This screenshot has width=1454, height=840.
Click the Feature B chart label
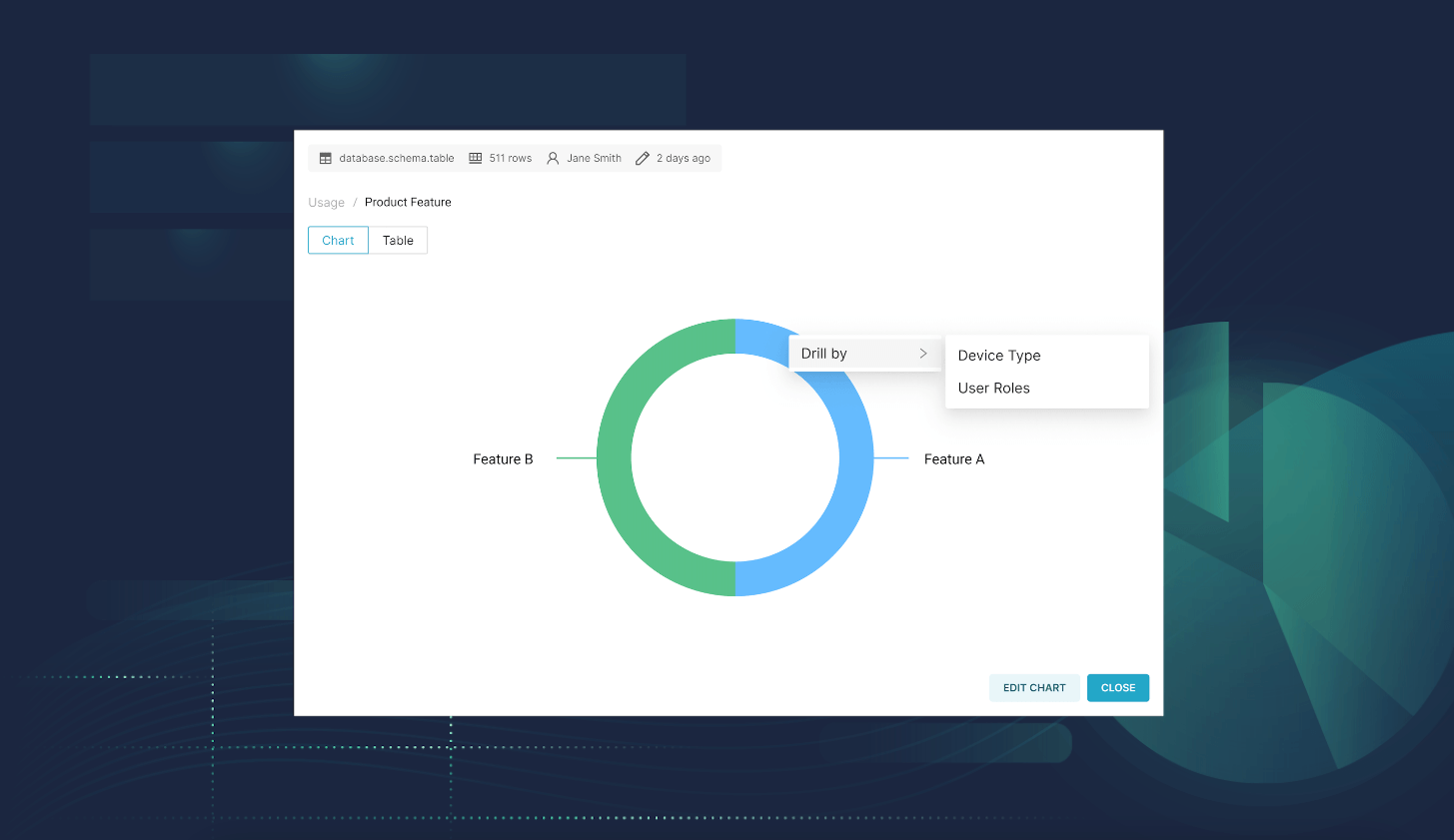503,459
